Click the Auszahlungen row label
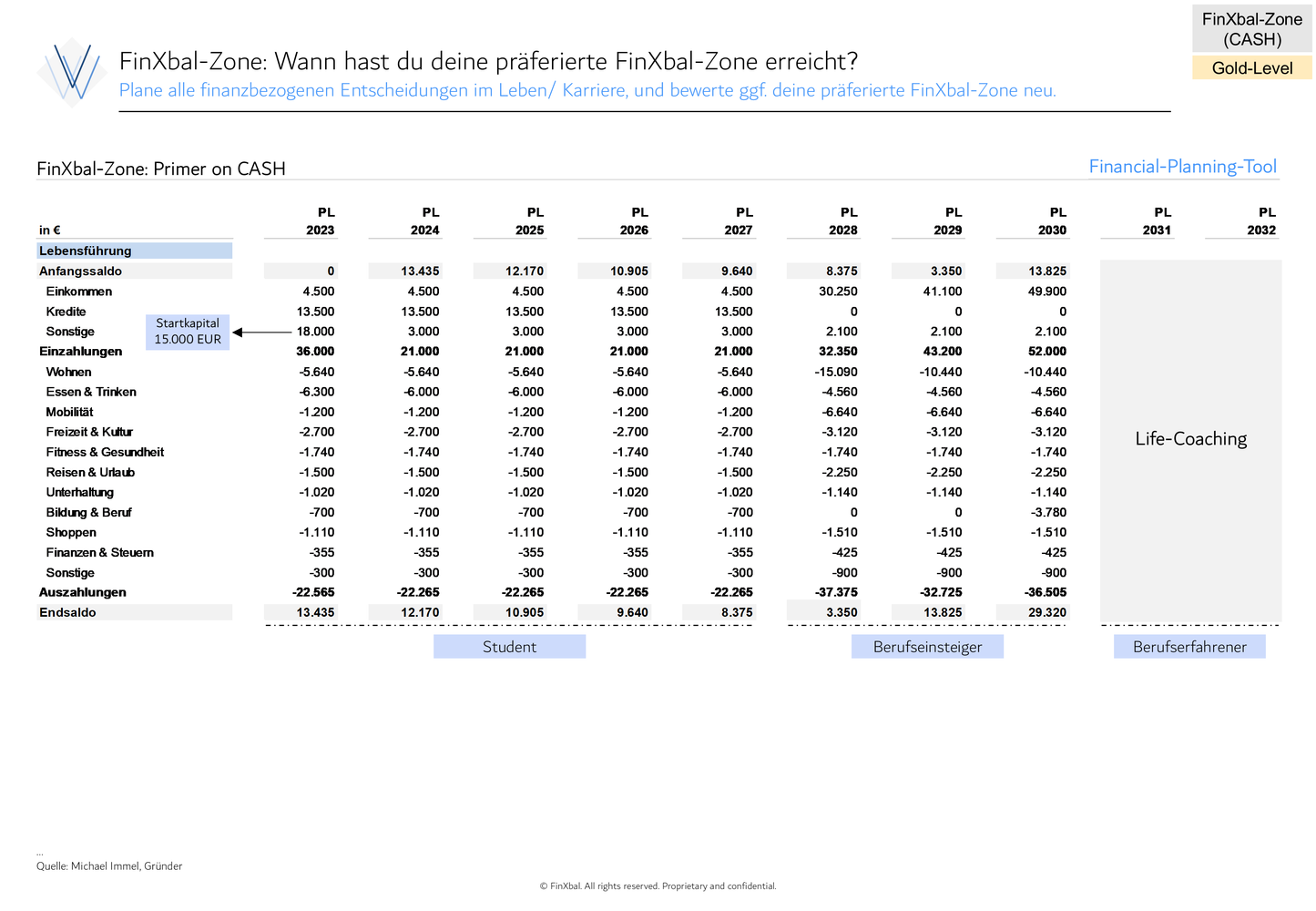Viewport: 1316px width, 911px height. (x=83, y=592)
